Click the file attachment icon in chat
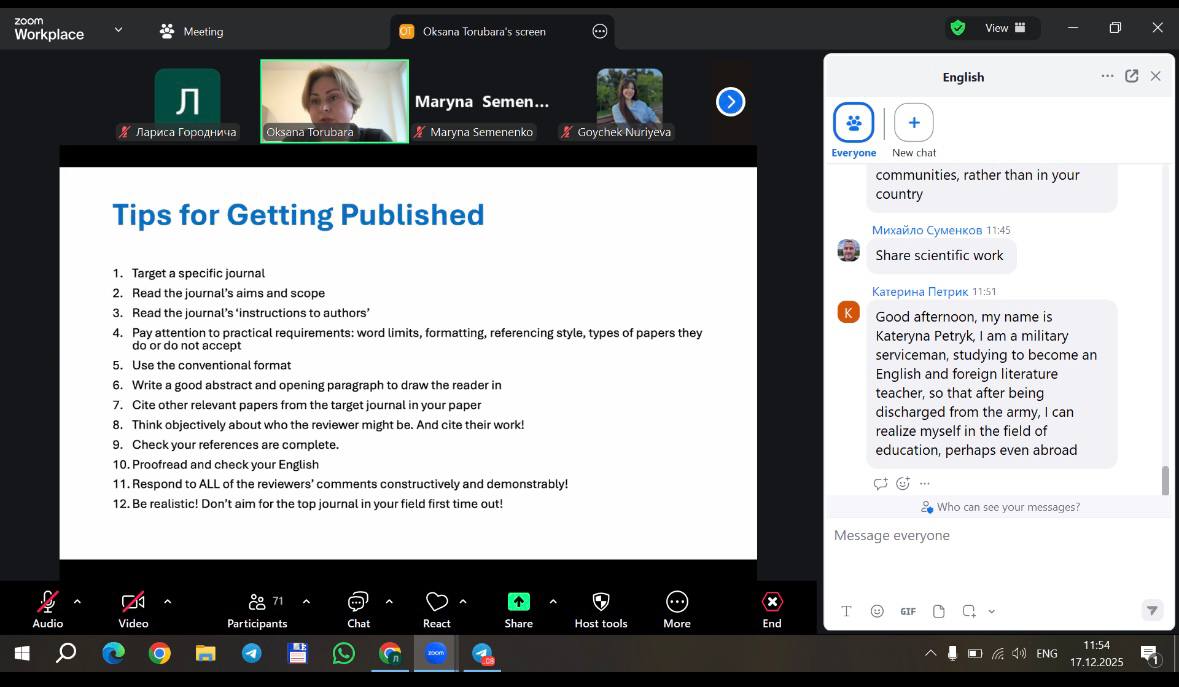Image resolution: width=1179 pixels, height=687 pixels. [938, 611]
